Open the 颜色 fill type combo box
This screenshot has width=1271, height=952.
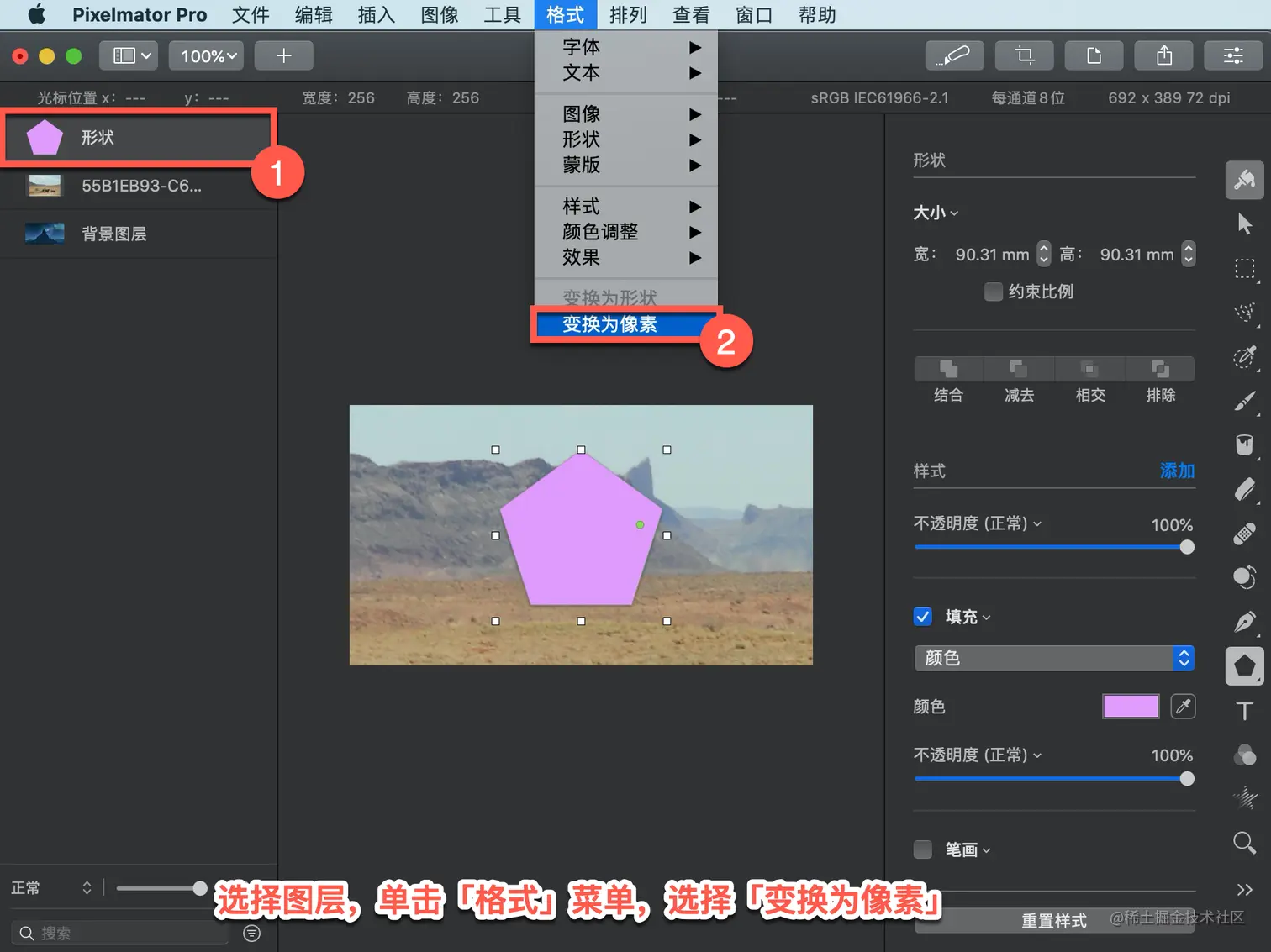pyautogui.click(x=1054, y=658)
